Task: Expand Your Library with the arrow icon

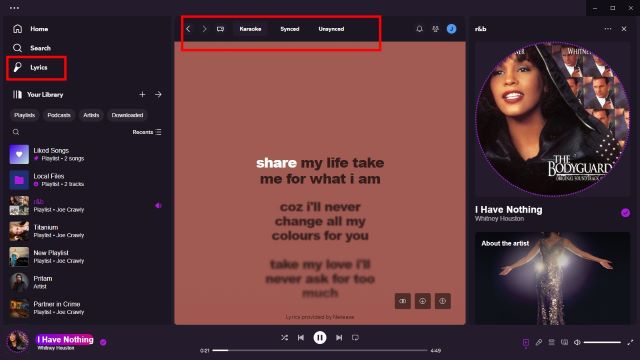Action: [158, 95]
